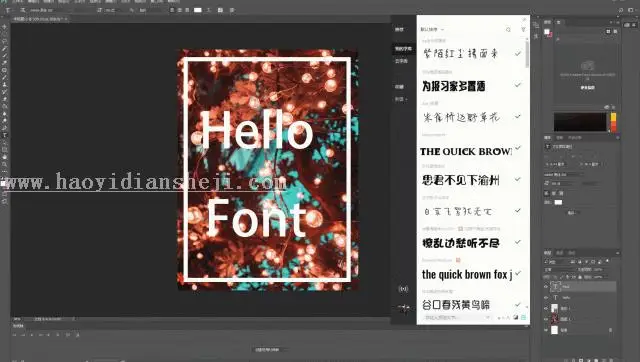The width and height of the screenshot is (640, 362).
Task: Click the Font layer thumbnail
Action: 555,286
